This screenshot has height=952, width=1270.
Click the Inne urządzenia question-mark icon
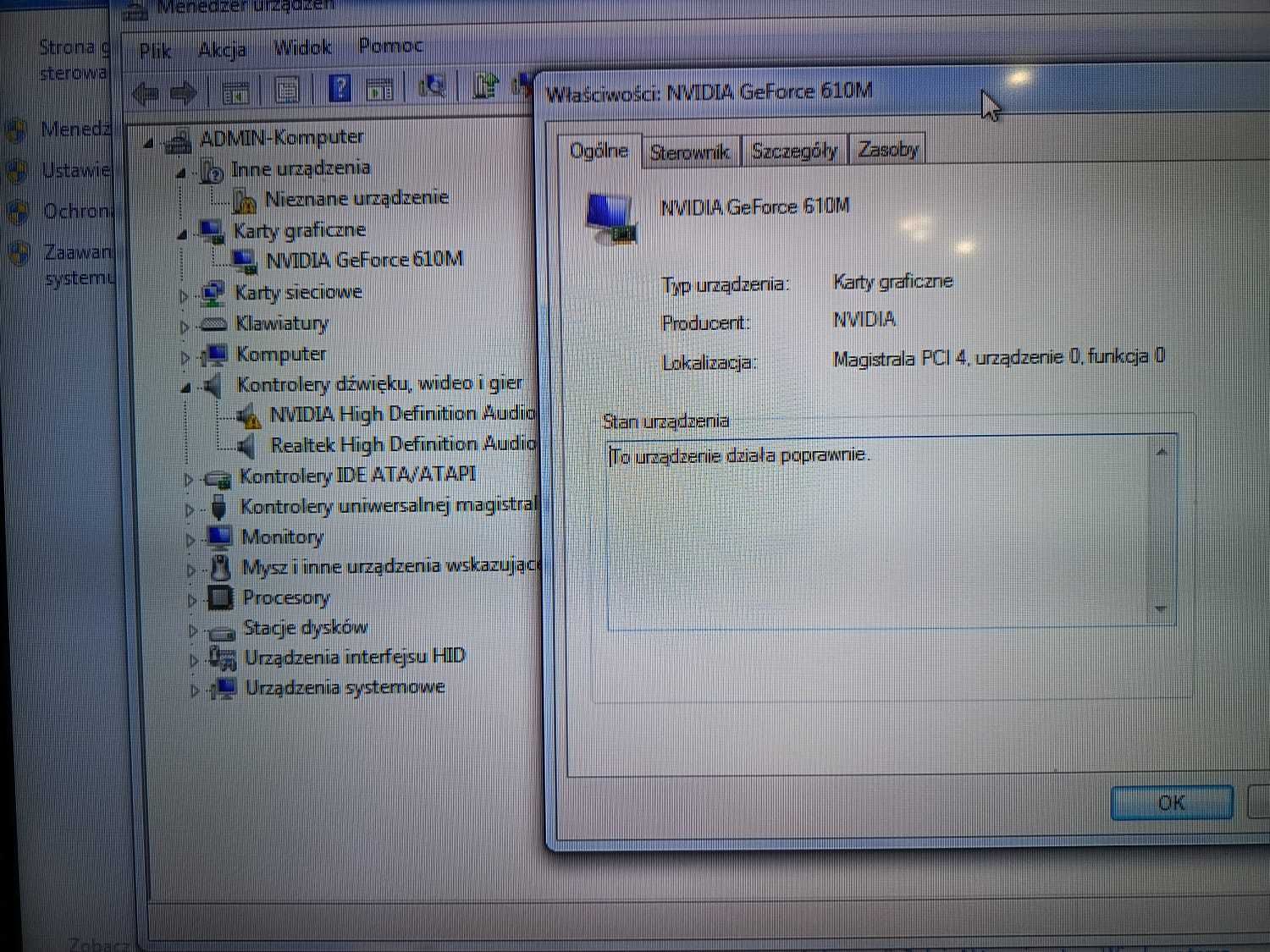210,172
